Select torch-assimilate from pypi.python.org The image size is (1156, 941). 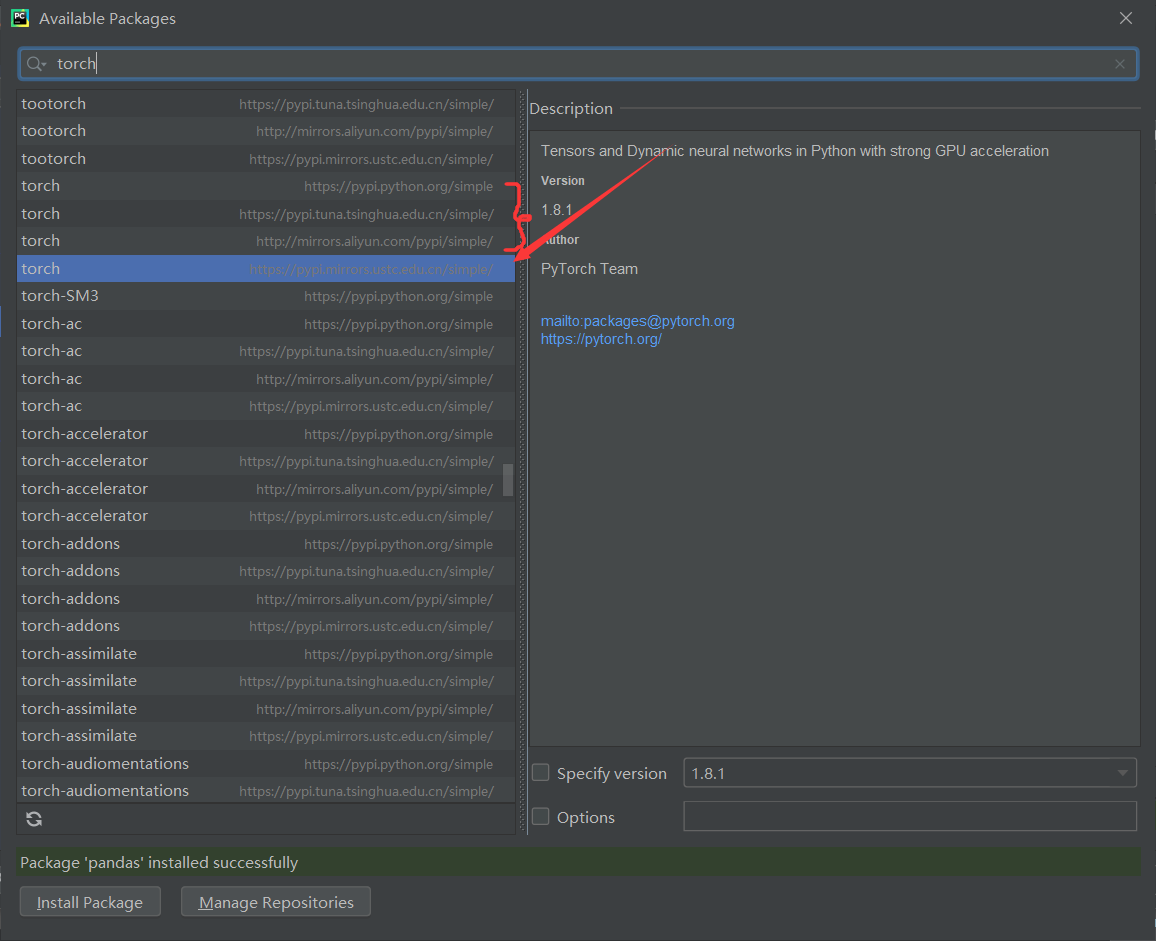pos(265,653)
